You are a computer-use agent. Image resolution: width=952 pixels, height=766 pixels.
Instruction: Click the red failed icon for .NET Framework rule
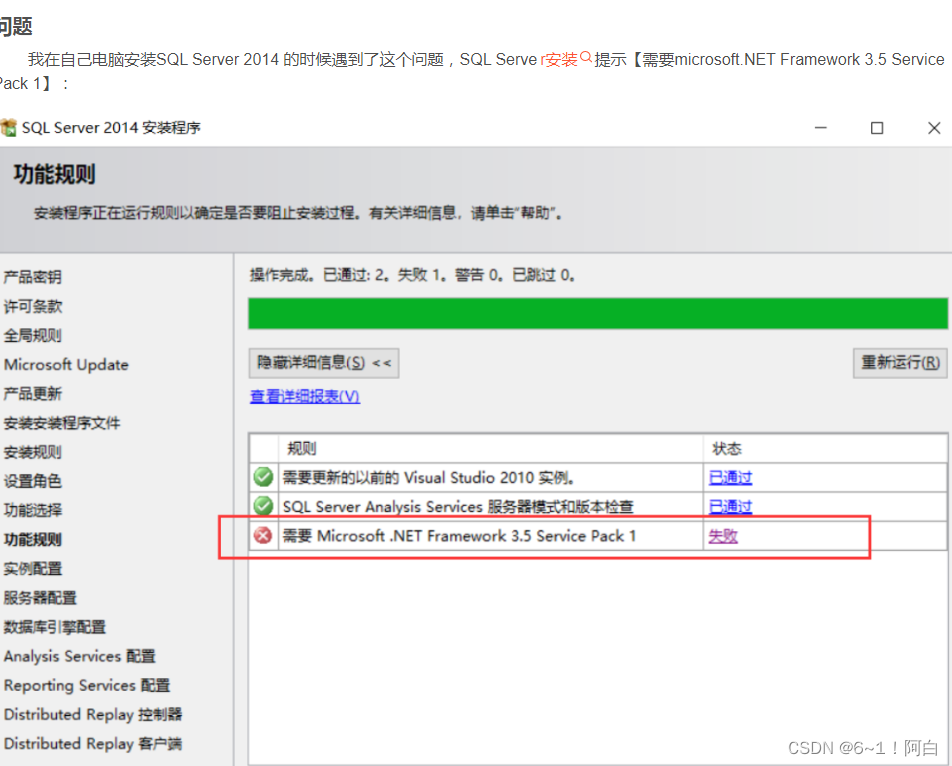(263, 535)
